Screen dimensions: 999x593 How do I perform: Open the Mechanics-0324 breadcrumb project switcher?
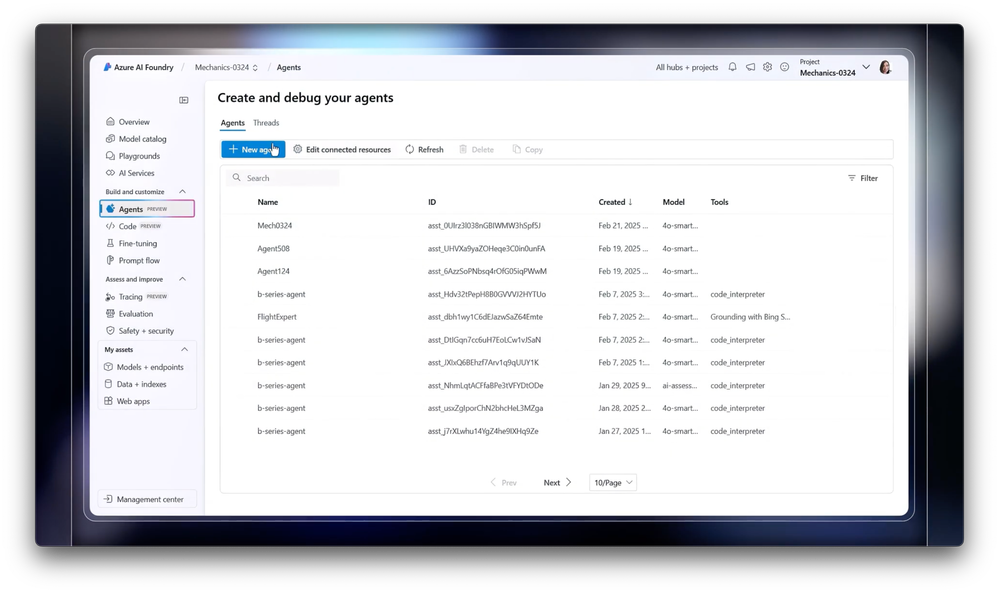[x=226, y=67]
